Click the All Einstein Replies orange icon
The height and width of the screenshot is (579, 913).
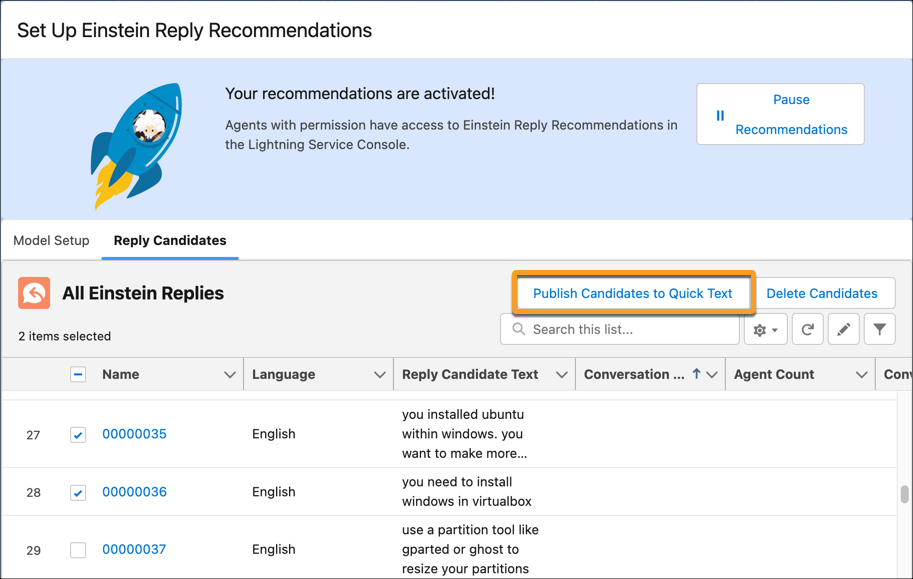[34, 292]
